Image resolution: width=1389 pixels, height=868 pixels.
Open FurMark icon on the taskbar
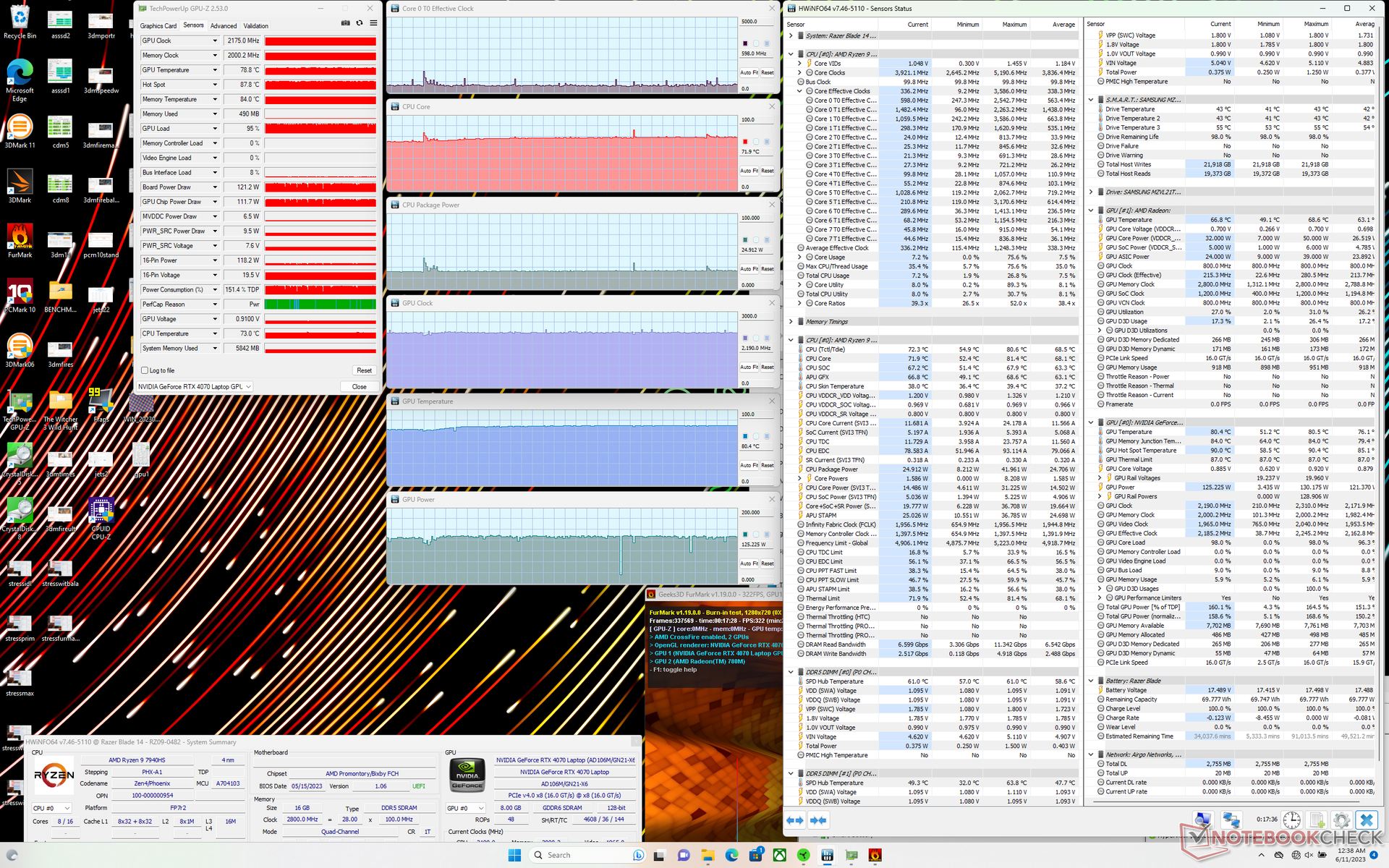tap(875, 855)
